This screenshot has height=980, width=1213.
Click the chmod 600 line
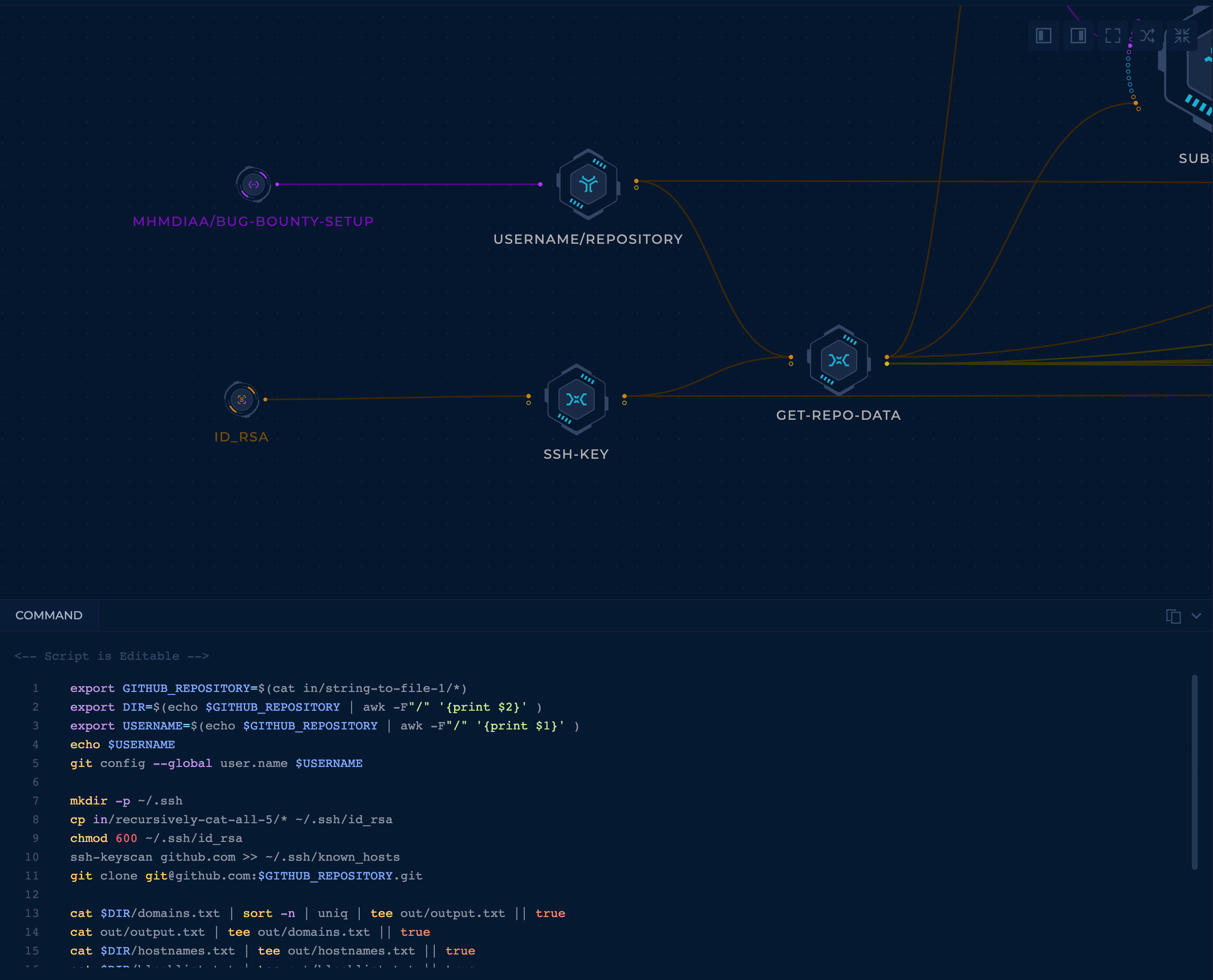[156, 838]
